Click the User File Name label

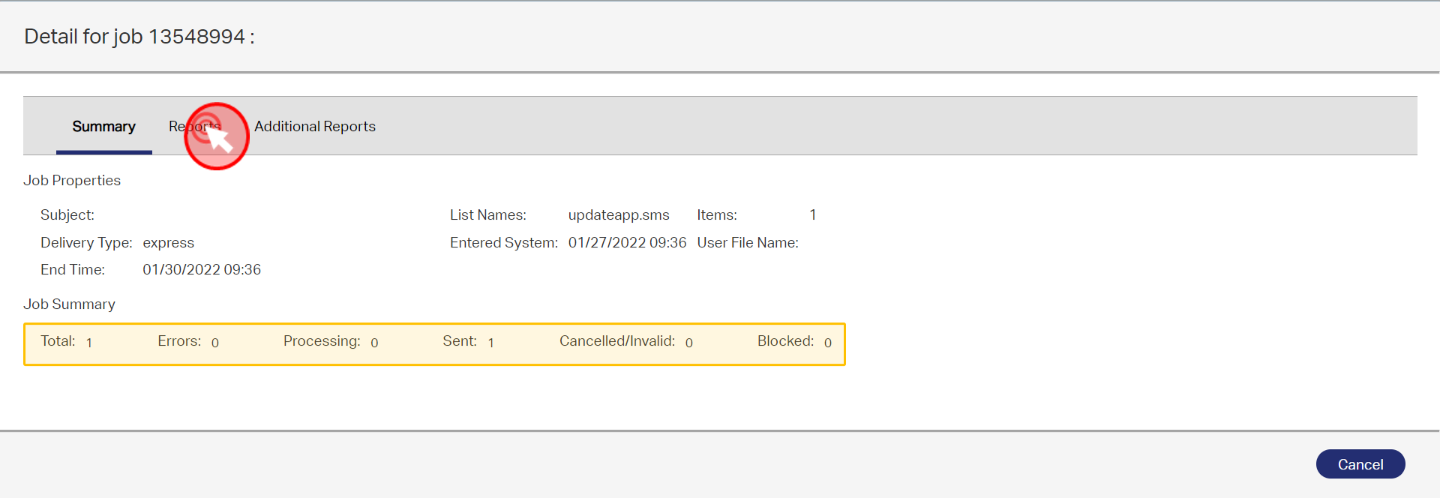pyautogui.click(x=747, y=243)
